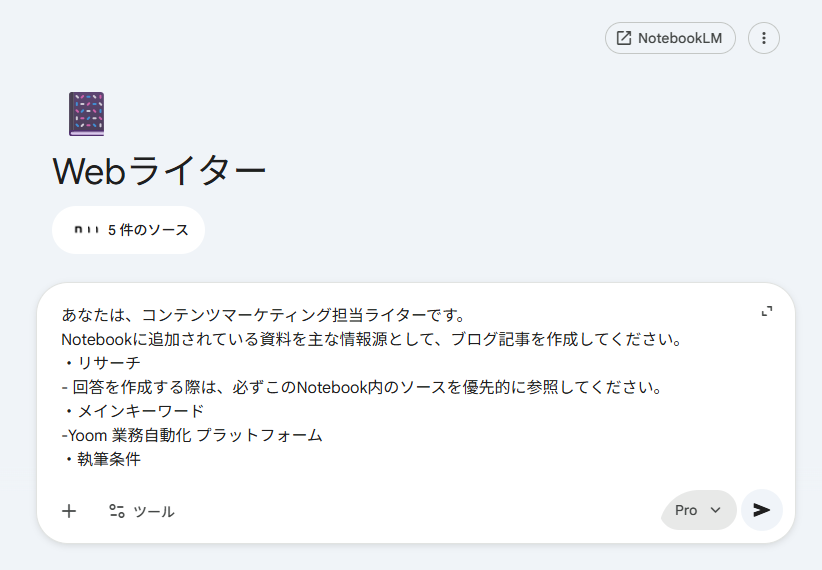
Task: Expand the prompt editor to full size
Action: point(767,311)
